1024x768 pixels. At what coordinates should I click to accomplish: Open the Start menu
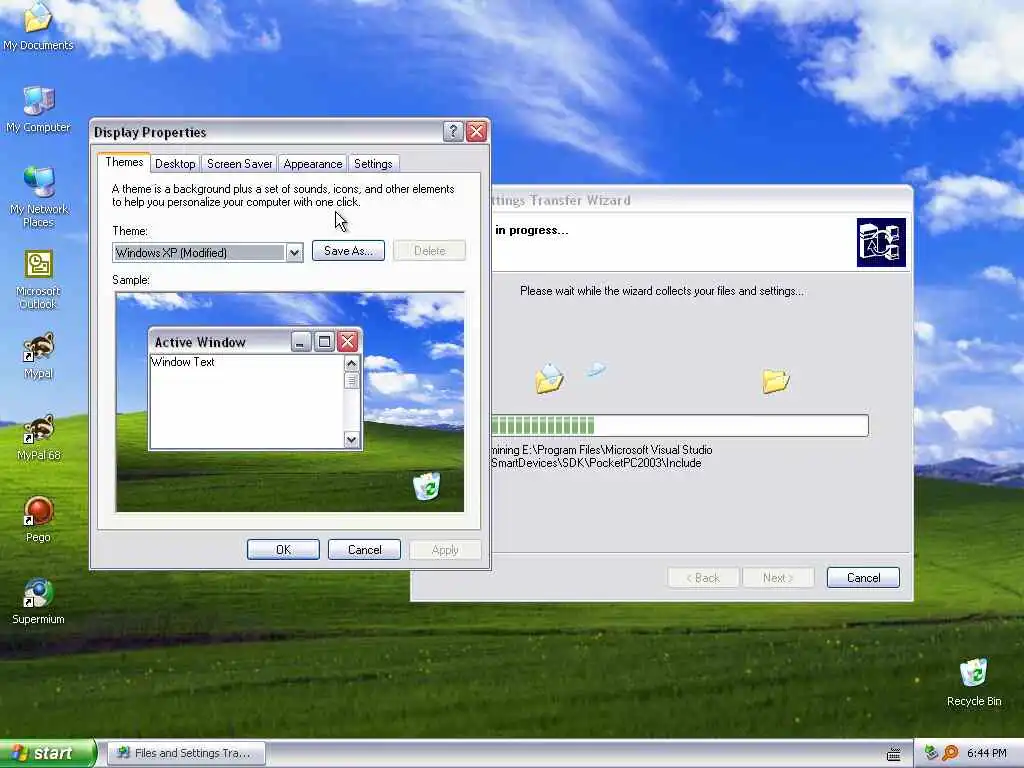(48, 753)
